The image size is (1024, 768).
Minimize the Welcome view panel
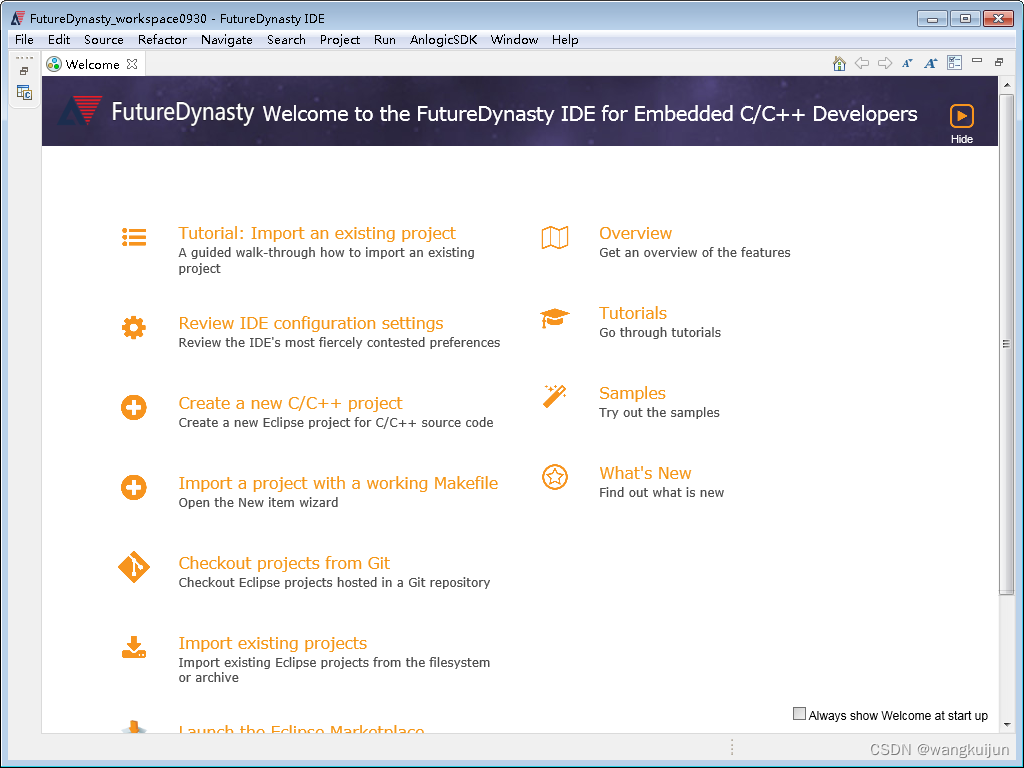point(977,61)
